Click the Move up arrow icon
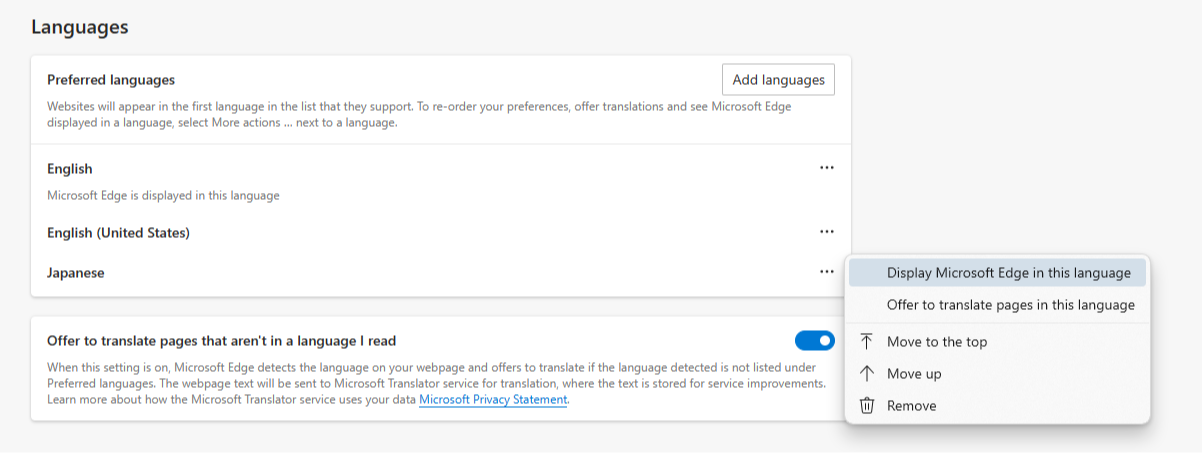Screen dimensions: 1202x453 coord(867,373)
